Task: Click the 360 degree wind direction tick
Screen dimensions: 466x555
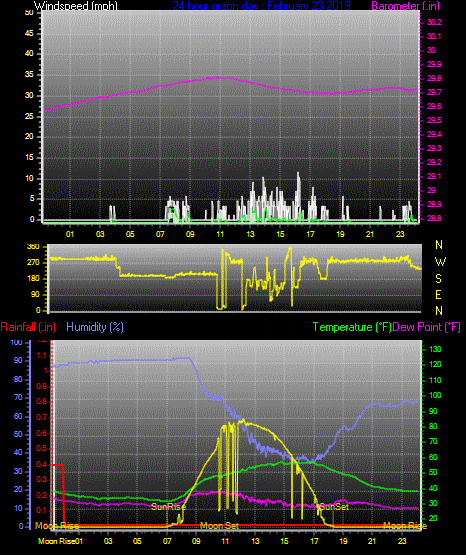Action: [x=34, y=247]
